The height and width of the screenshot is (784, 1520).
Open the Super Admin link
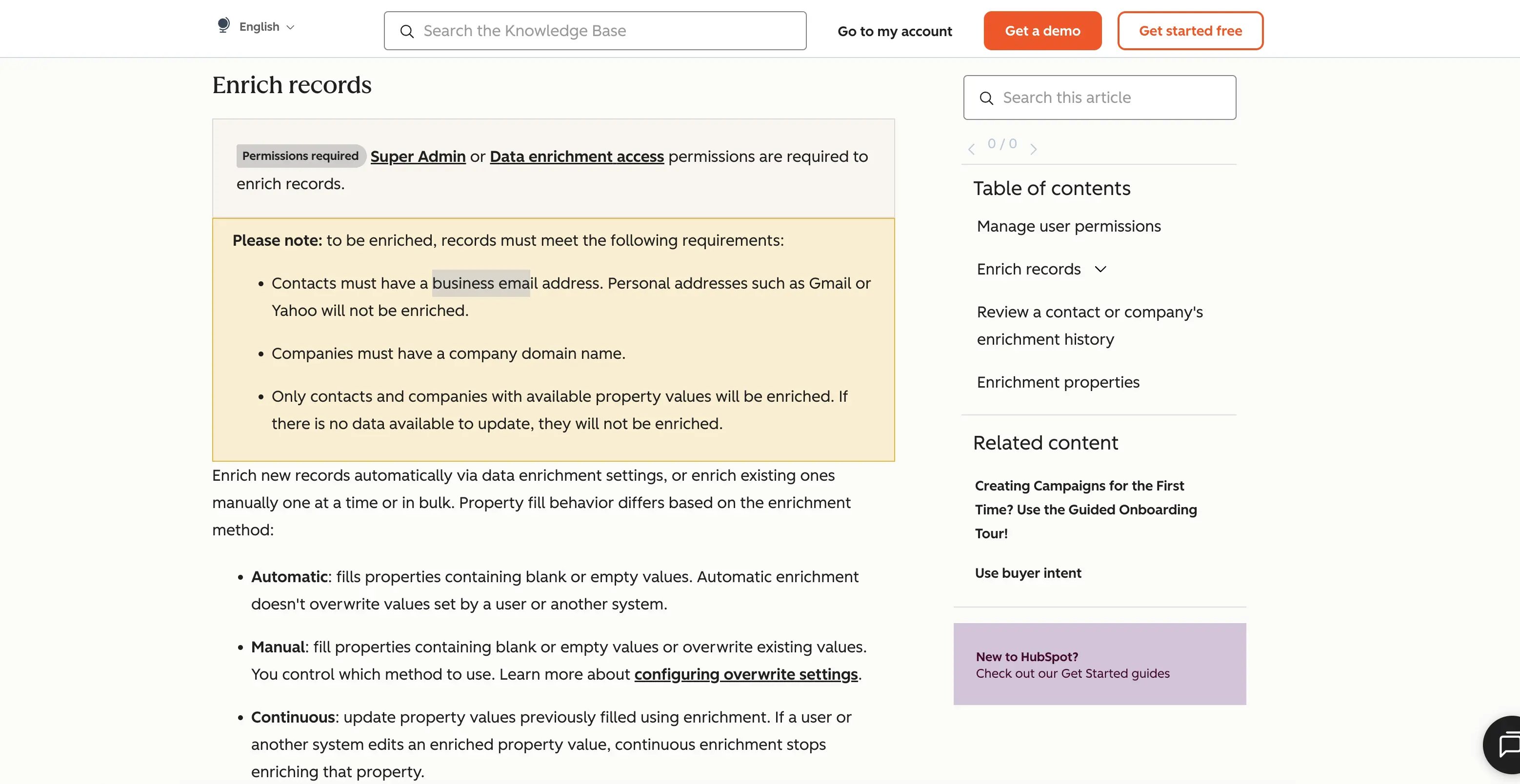point(418,157)
